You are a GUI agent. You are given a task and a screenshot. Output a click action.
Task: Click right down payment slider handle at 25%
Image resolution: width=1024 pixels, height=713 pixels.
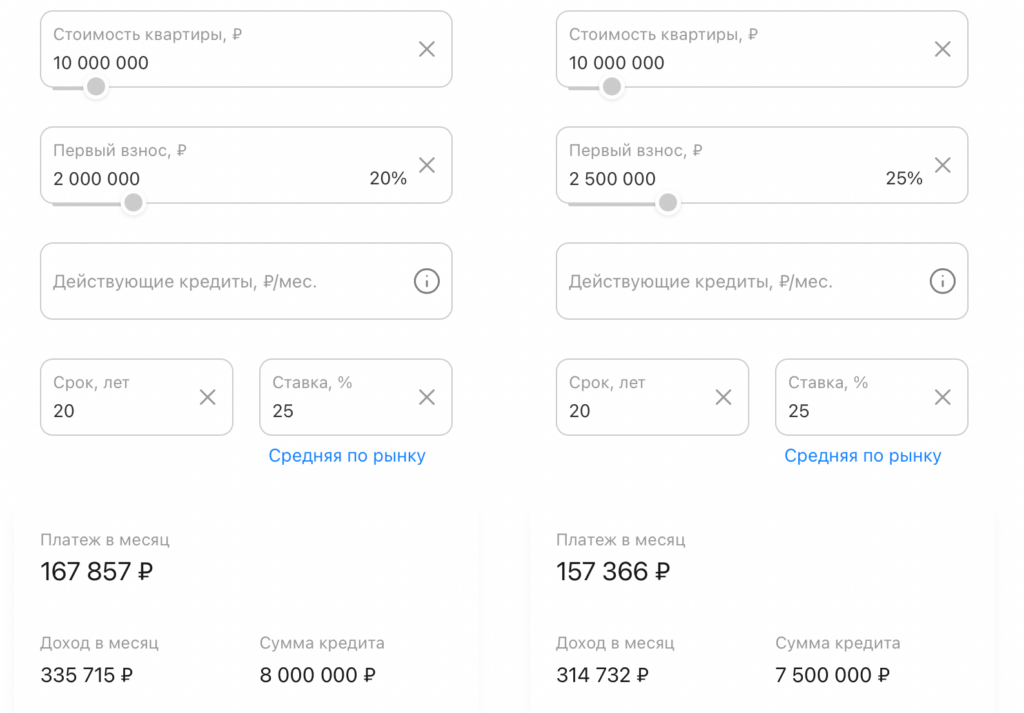tap(668, 203)
